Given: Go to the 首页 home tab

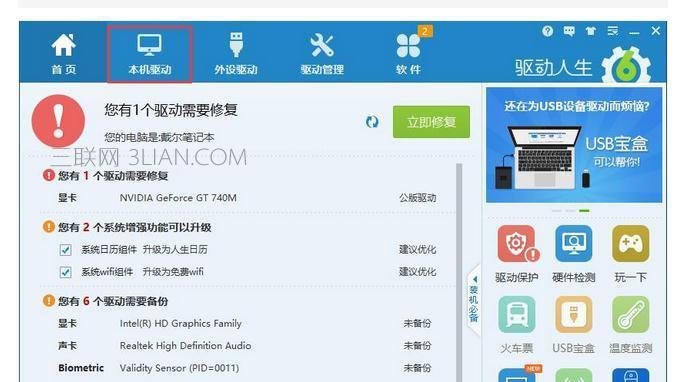Looking at the screenshot, I should [64, 54].
